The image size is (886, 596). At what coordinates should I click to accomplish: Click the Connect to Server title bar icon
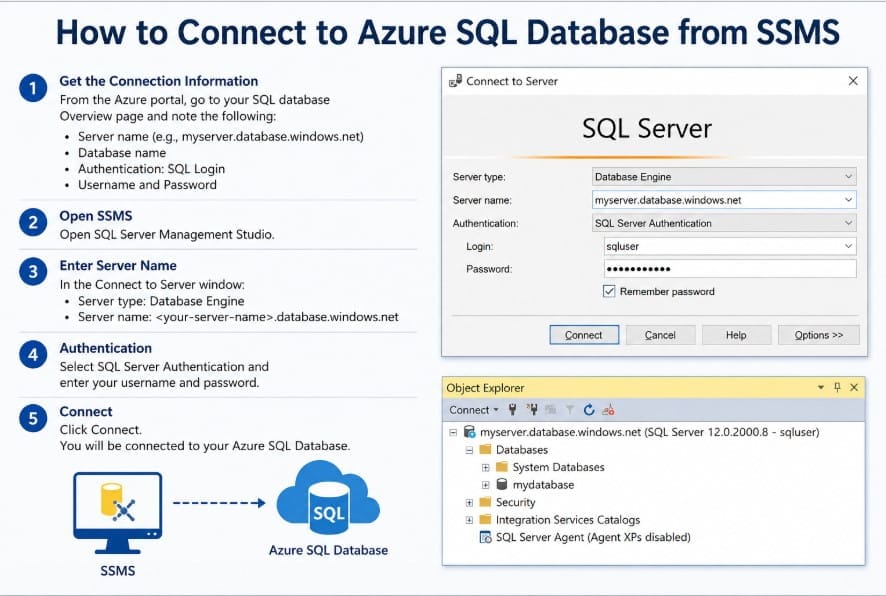tap(455, 81)
